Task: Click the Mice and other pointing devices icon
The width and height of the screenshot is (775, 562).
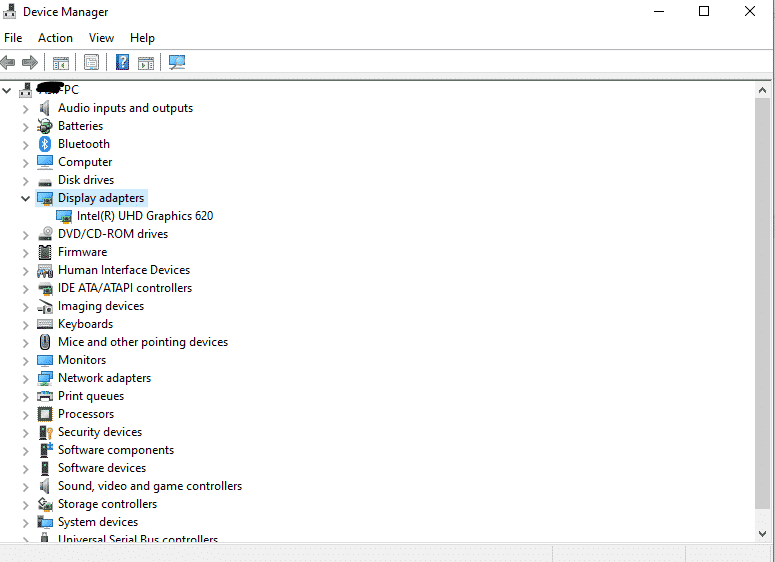Action: pos(45,342)
